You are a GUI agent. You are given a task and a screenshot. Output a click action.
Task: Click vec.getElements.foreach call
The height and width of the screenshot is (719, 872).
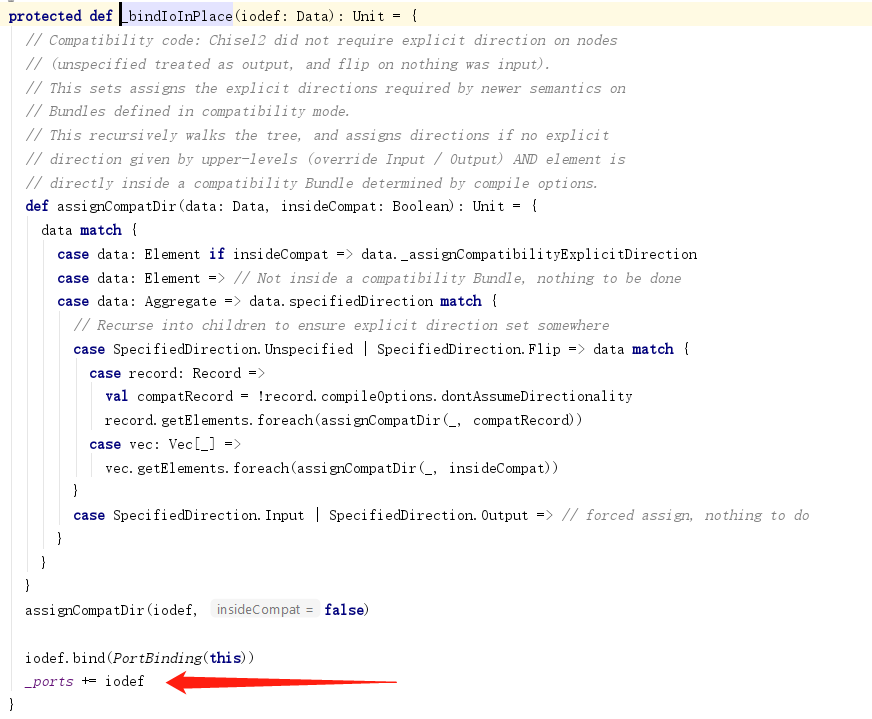point(197,468)
